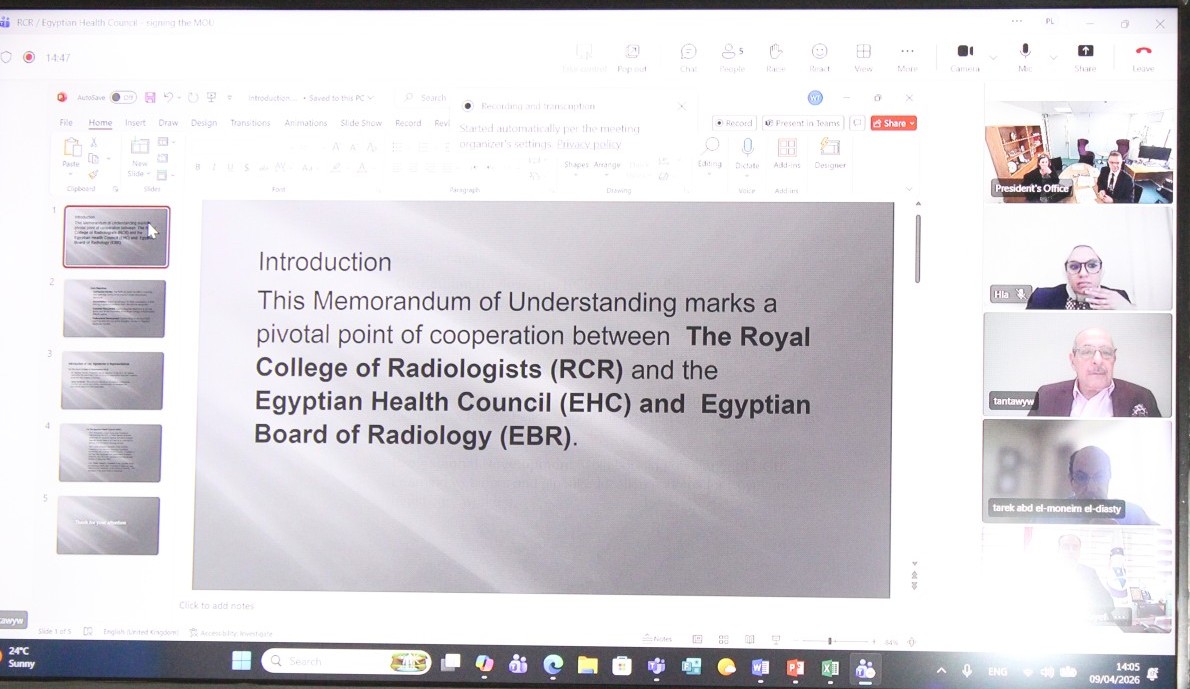Open the slide Layout dropdown
This screenshot has height=689, width=1190.
[x=165, y=142]
